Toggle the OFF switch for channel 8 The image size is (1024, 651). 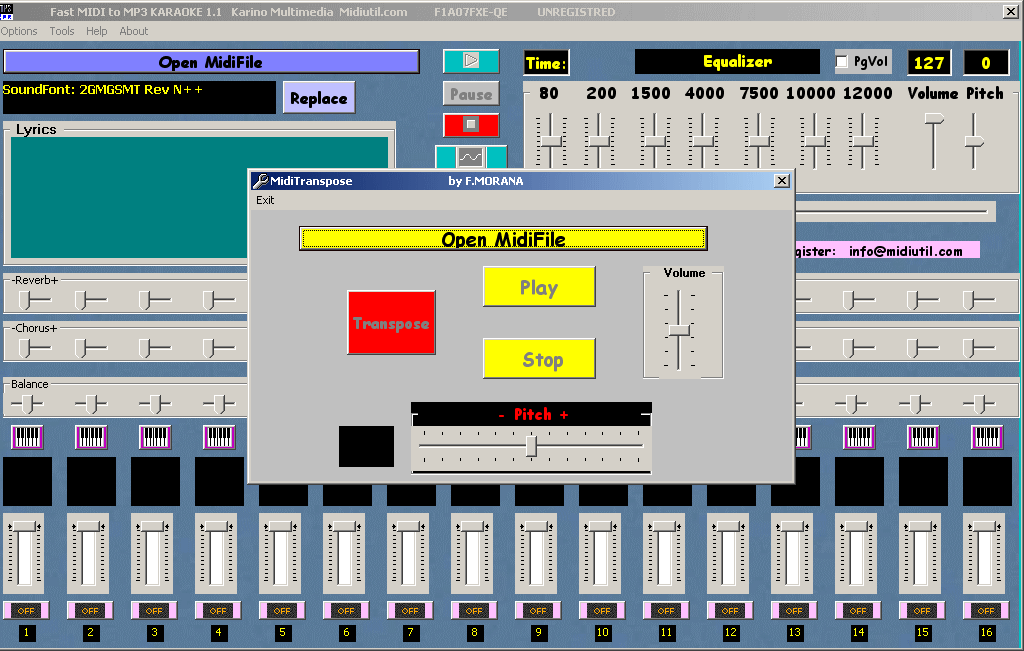coord(474,610)
